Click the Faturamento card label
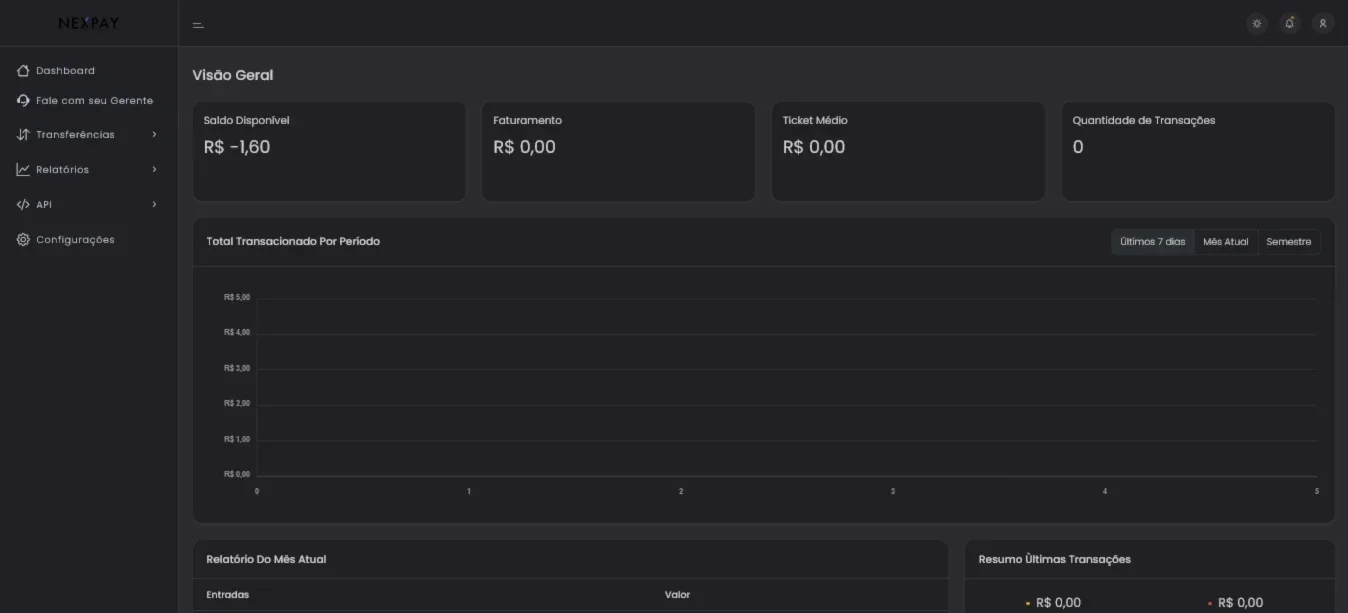 527,120
